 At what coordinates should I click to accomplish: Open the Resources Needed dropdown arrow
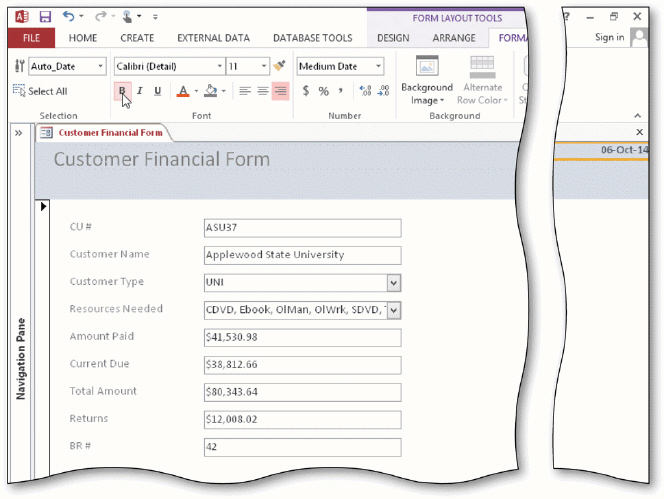pyautogui.click(x=393, y=310)
